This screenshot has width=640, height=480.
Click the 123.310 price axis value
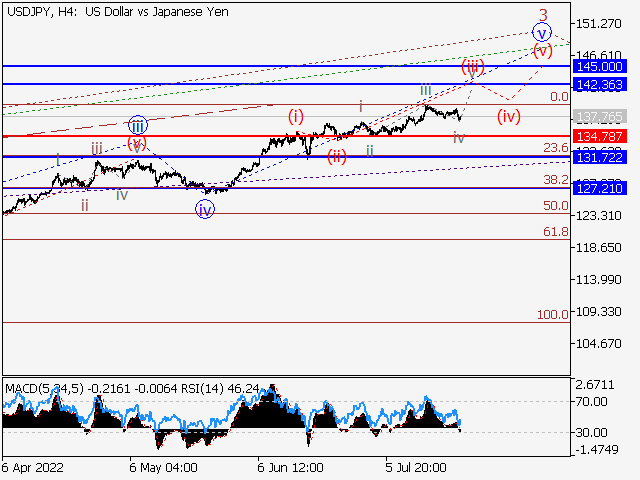click(x=598, y=216)
